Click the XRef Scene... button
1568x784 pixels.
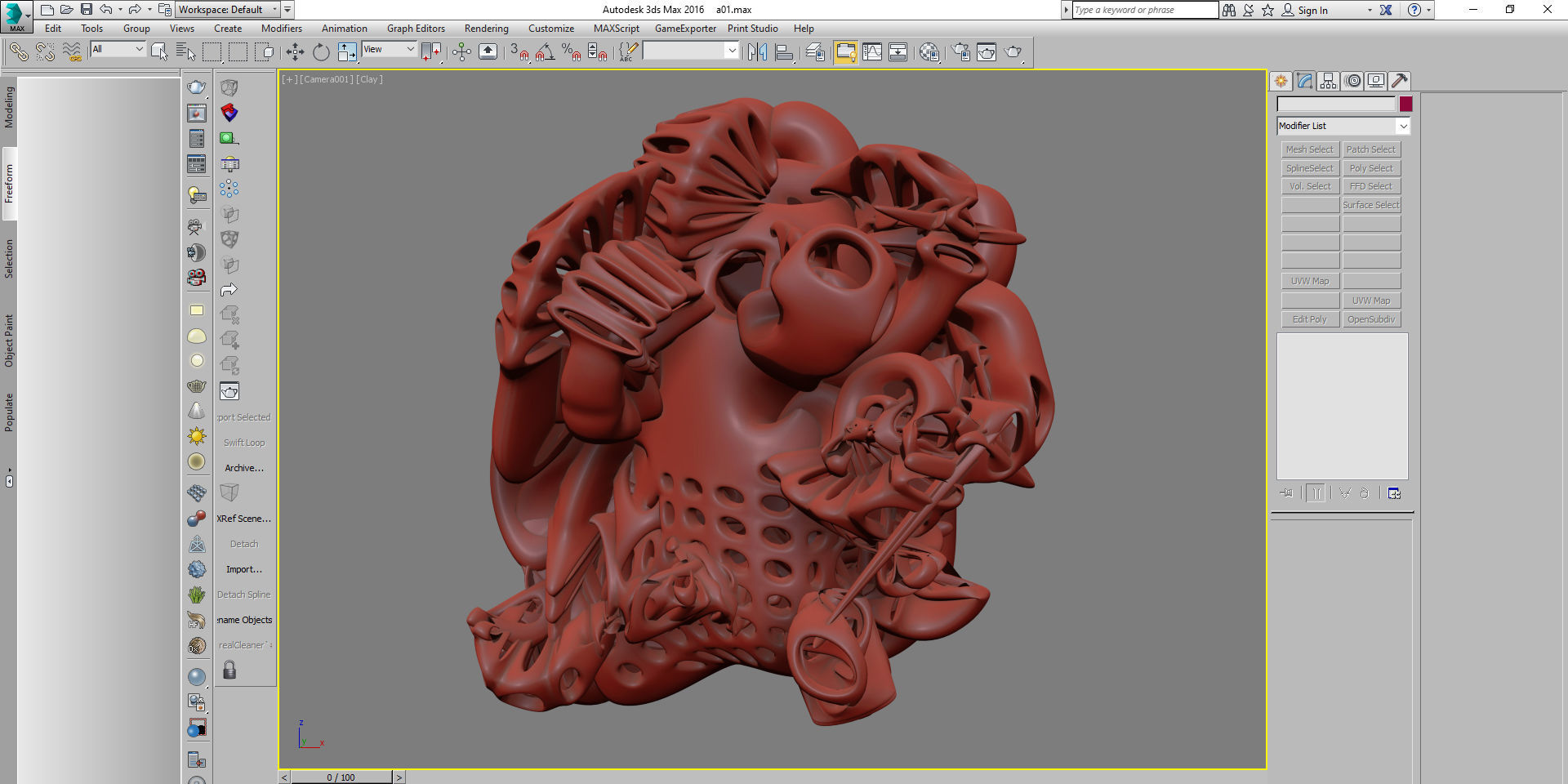(244, 519)
